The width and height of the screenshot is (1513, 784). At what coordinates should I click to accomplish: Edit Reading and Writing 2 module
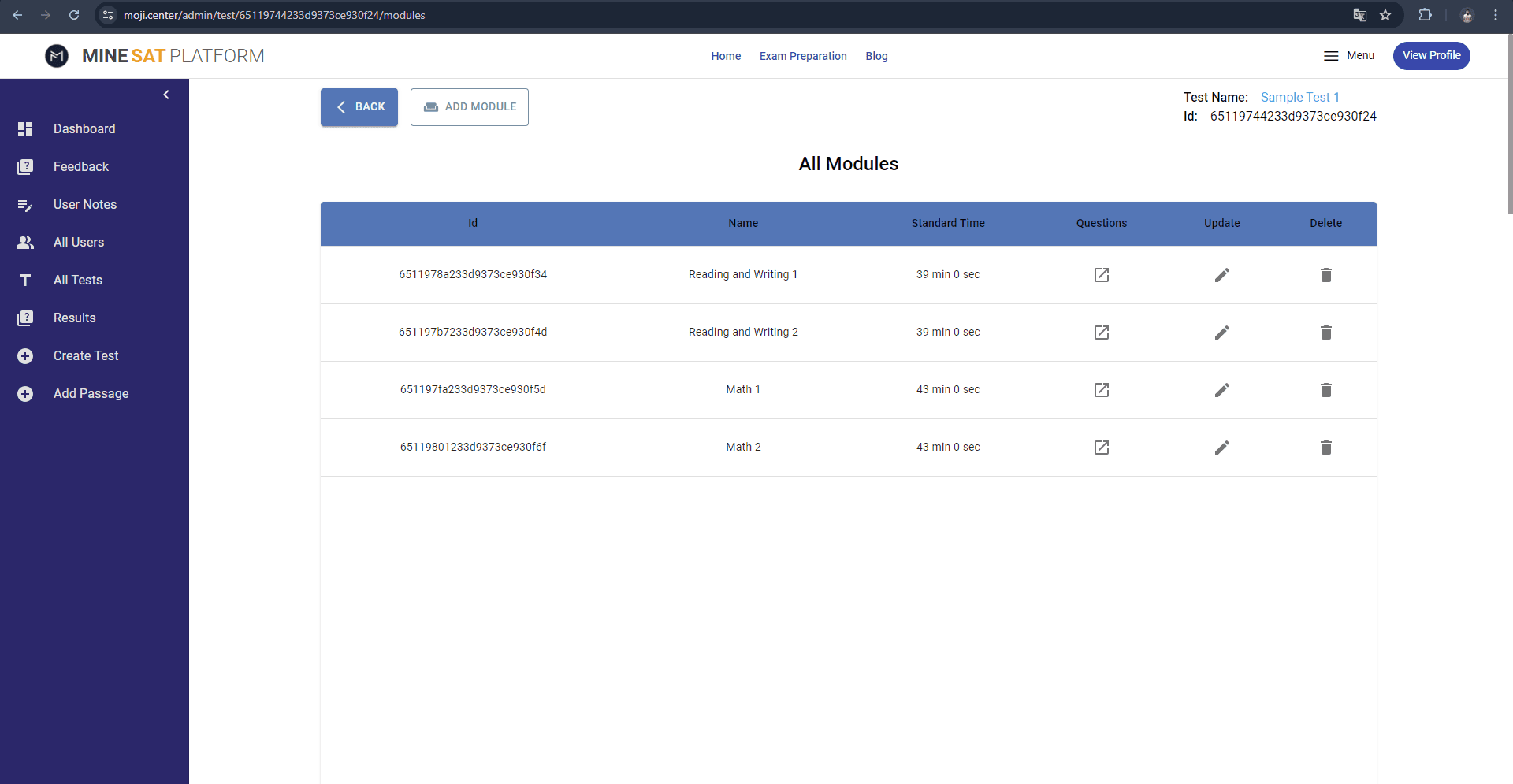pyautogui.click(x=1221, y=332)
